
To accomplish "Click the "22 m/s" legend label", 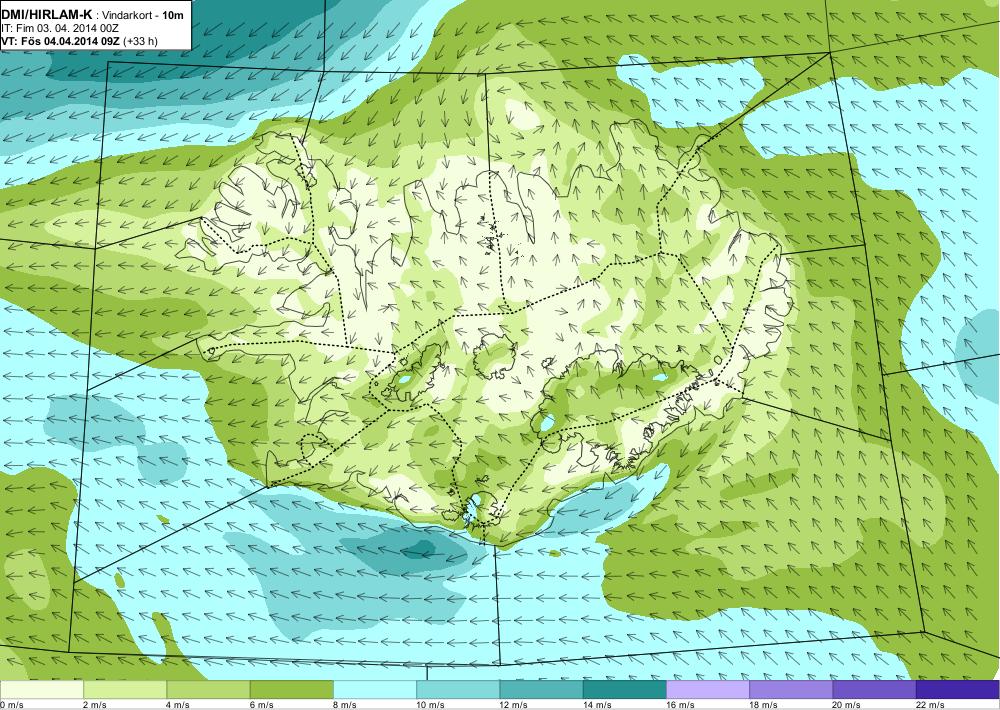I will click(931, 705).
